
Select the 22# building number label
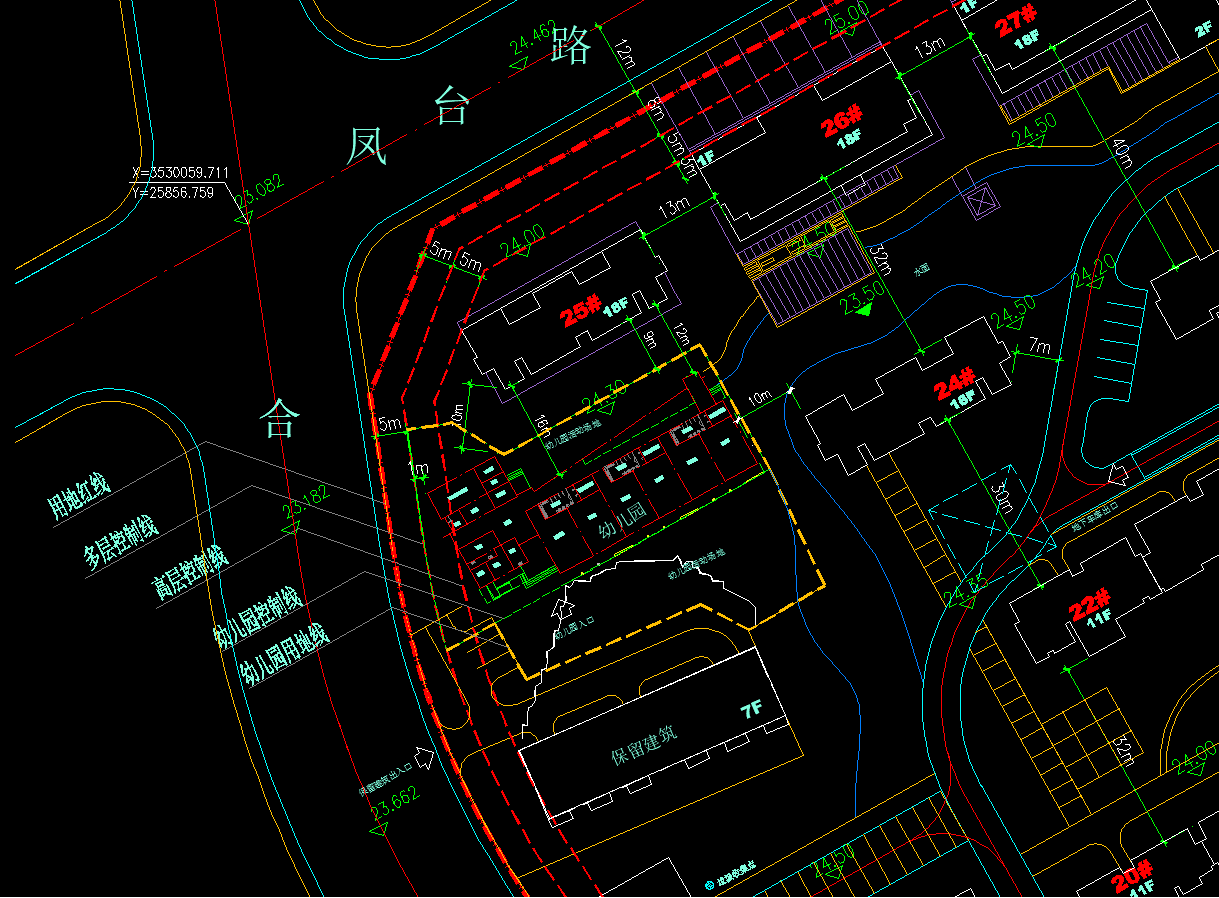tap(1090, 605)
